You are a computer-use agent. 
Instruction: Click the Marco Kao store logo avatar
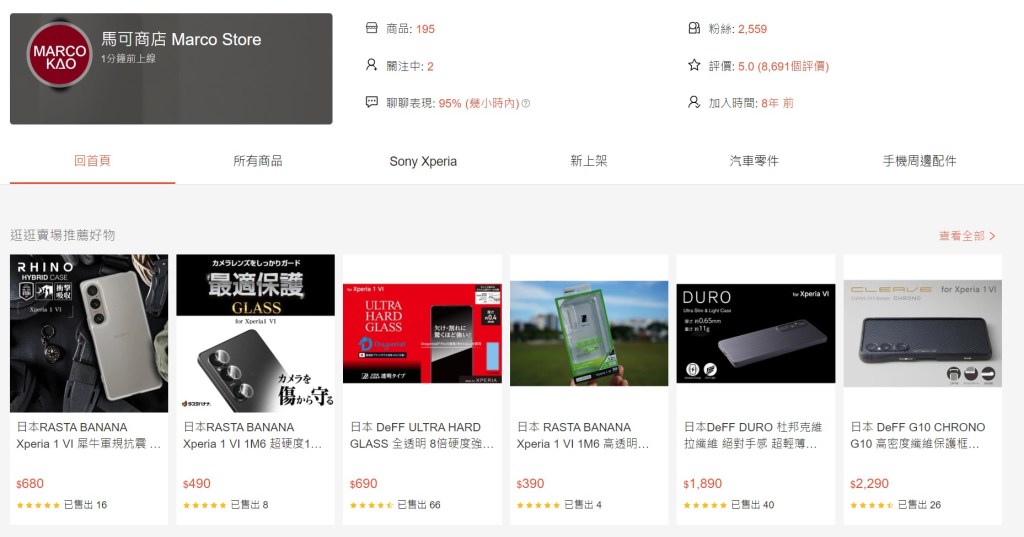click(60, 56)
